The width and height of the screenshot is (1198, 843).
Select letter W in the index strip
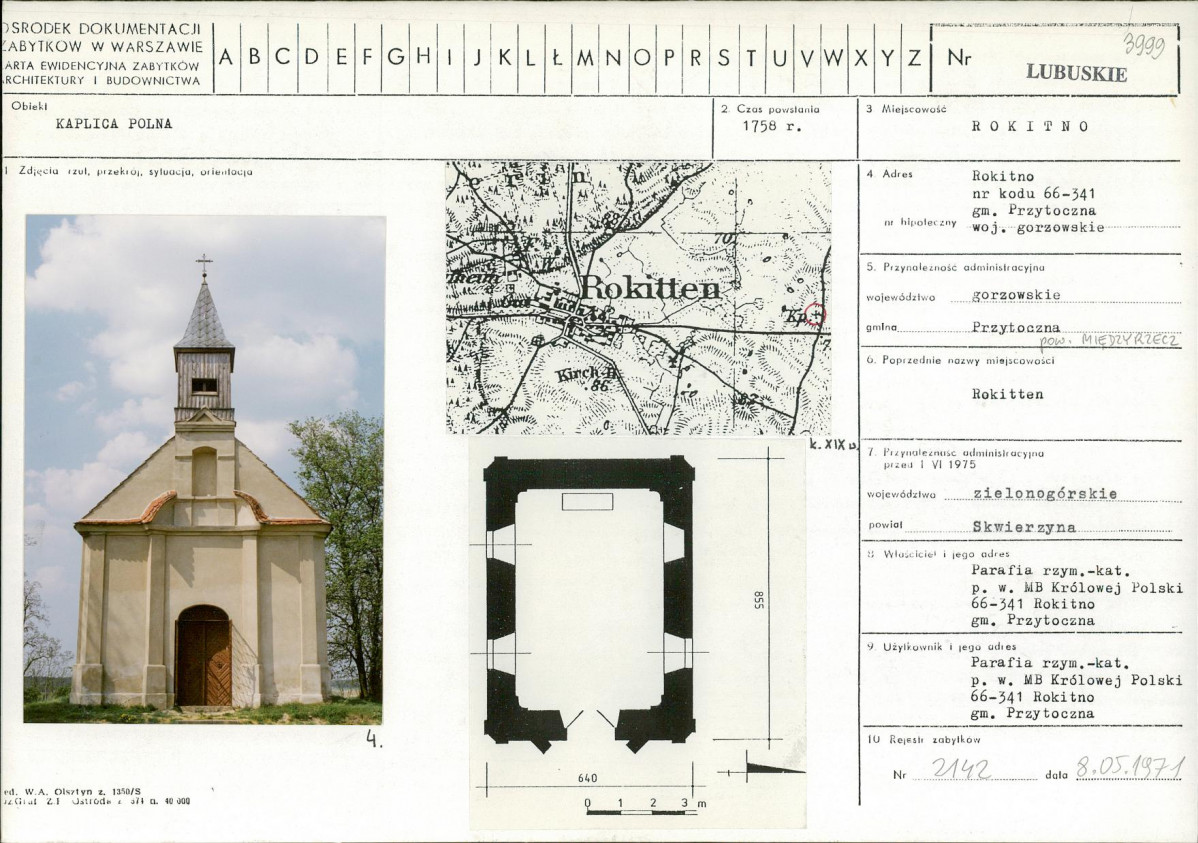tap(834, 57)
